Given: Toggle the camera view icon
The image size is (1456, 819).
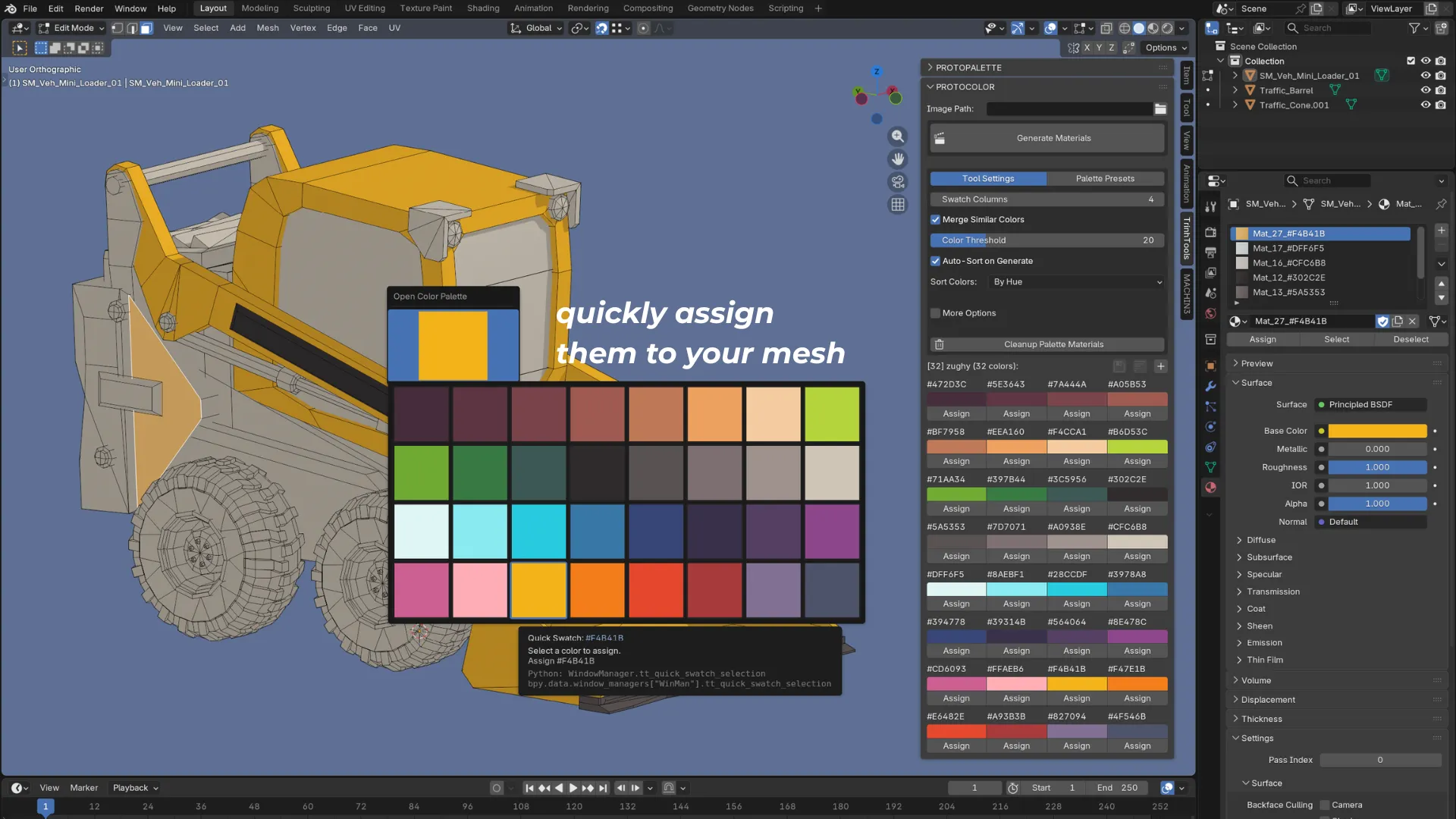Looking at the screenshot, I should pyautogui.click(x=898, y=182).
